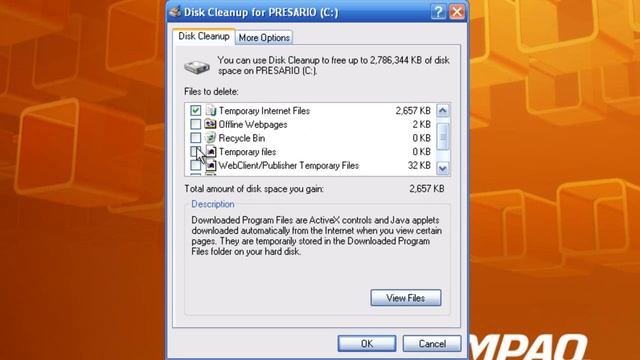Click the View Files button
Viewport: 640px width, 360px height.
coord(406,298)
